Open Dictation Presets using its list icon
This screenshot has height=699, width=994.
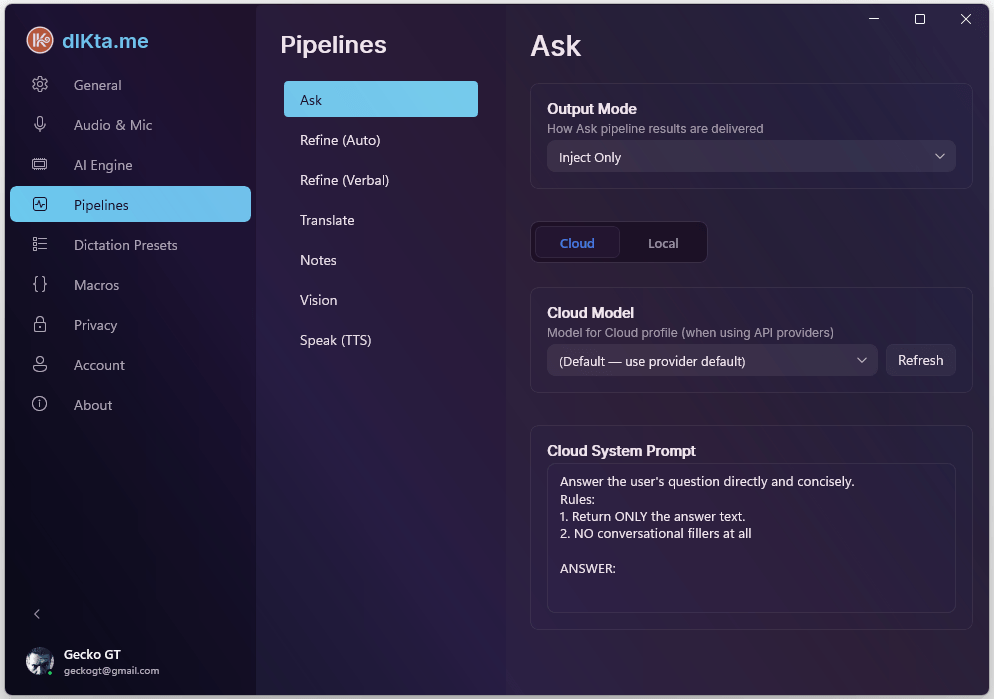click(40, 245)
